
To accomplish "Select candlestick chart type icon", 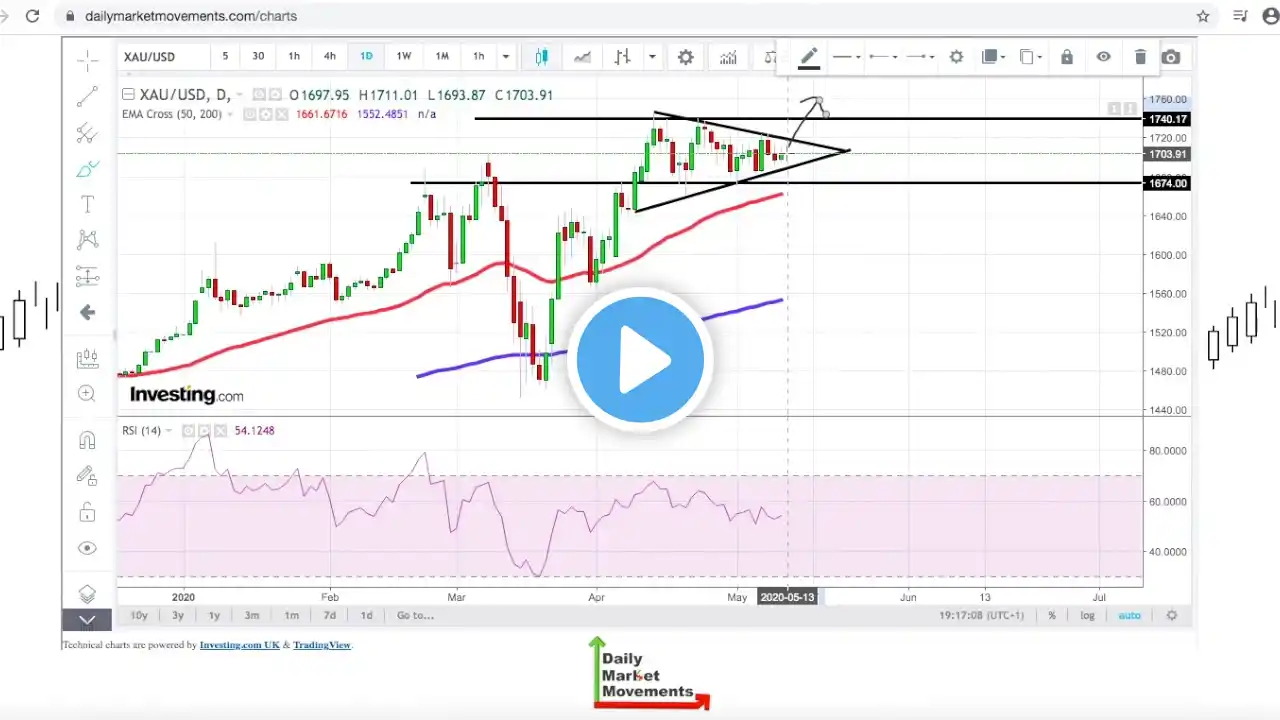I will point(542,57).
